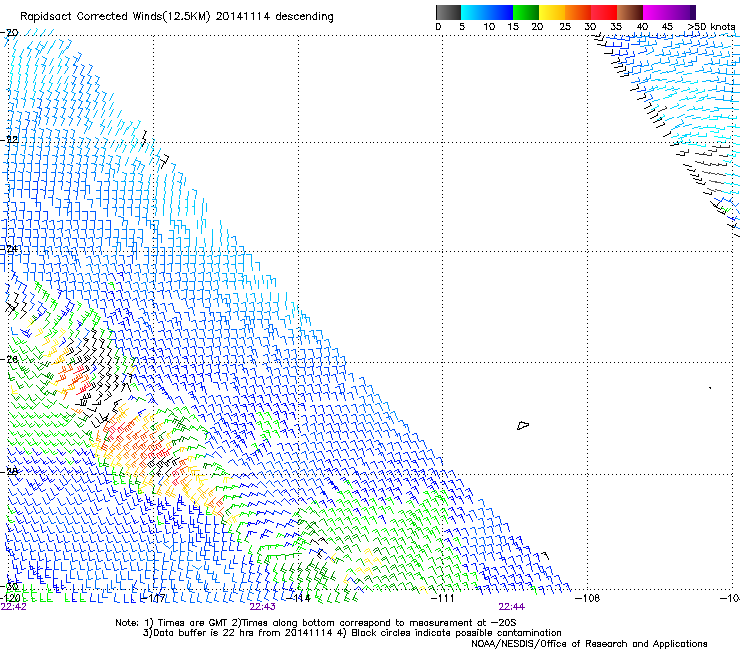Click the longitude label -111
The width and height of the screenshot is (740, 650).
coord(443,598)
